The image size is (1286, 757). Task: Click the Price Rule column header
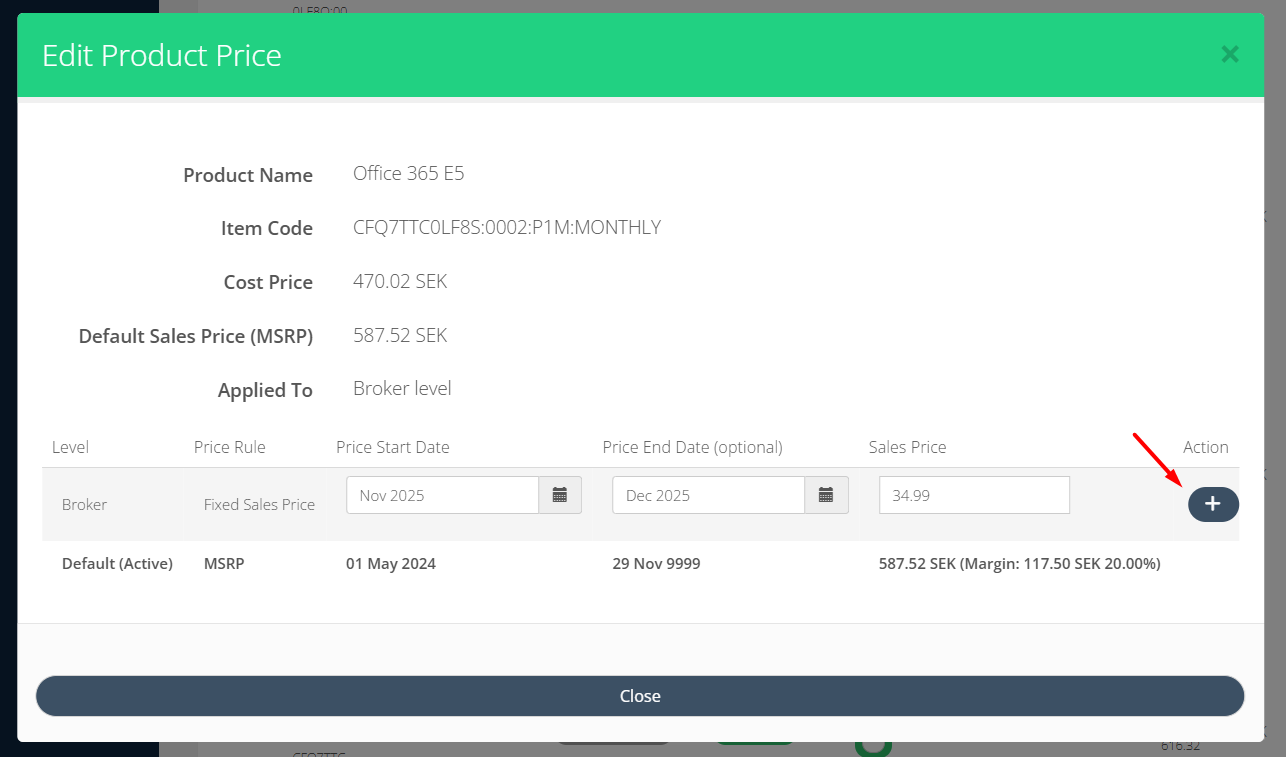(230, 447)
